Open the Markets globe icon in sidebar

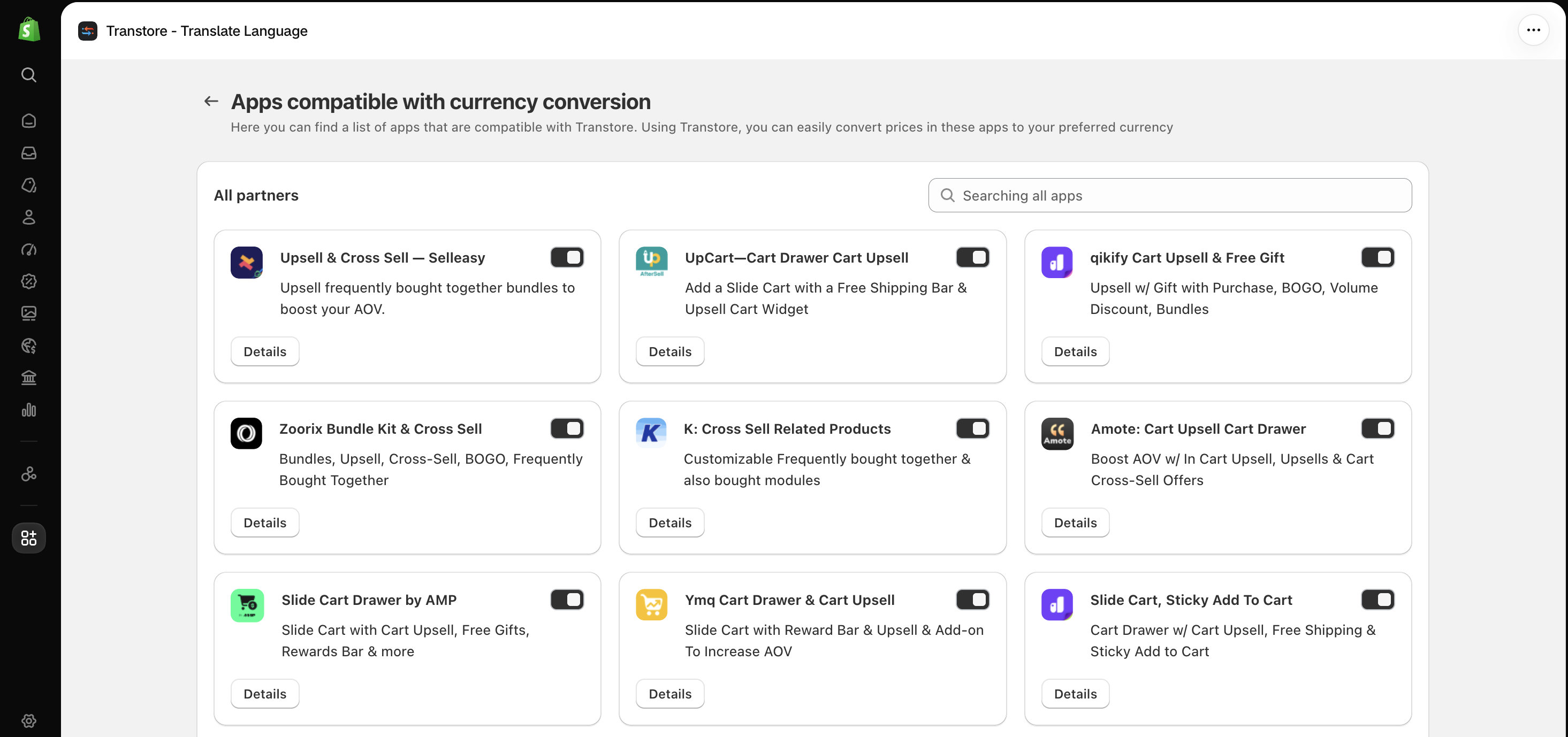[x=28, y=346]
